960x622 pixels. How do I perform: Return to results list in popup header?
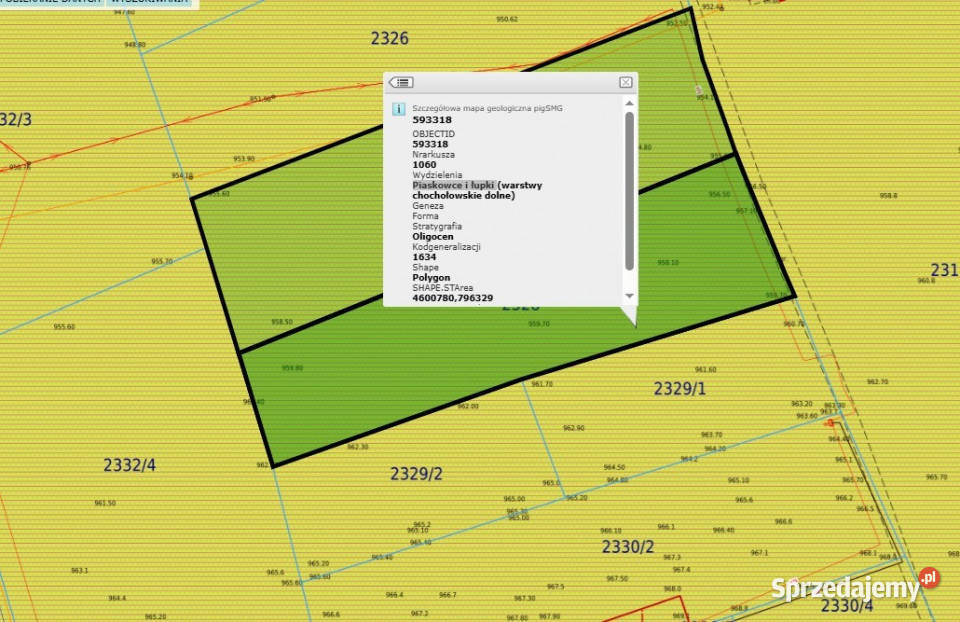coord(401,82)
